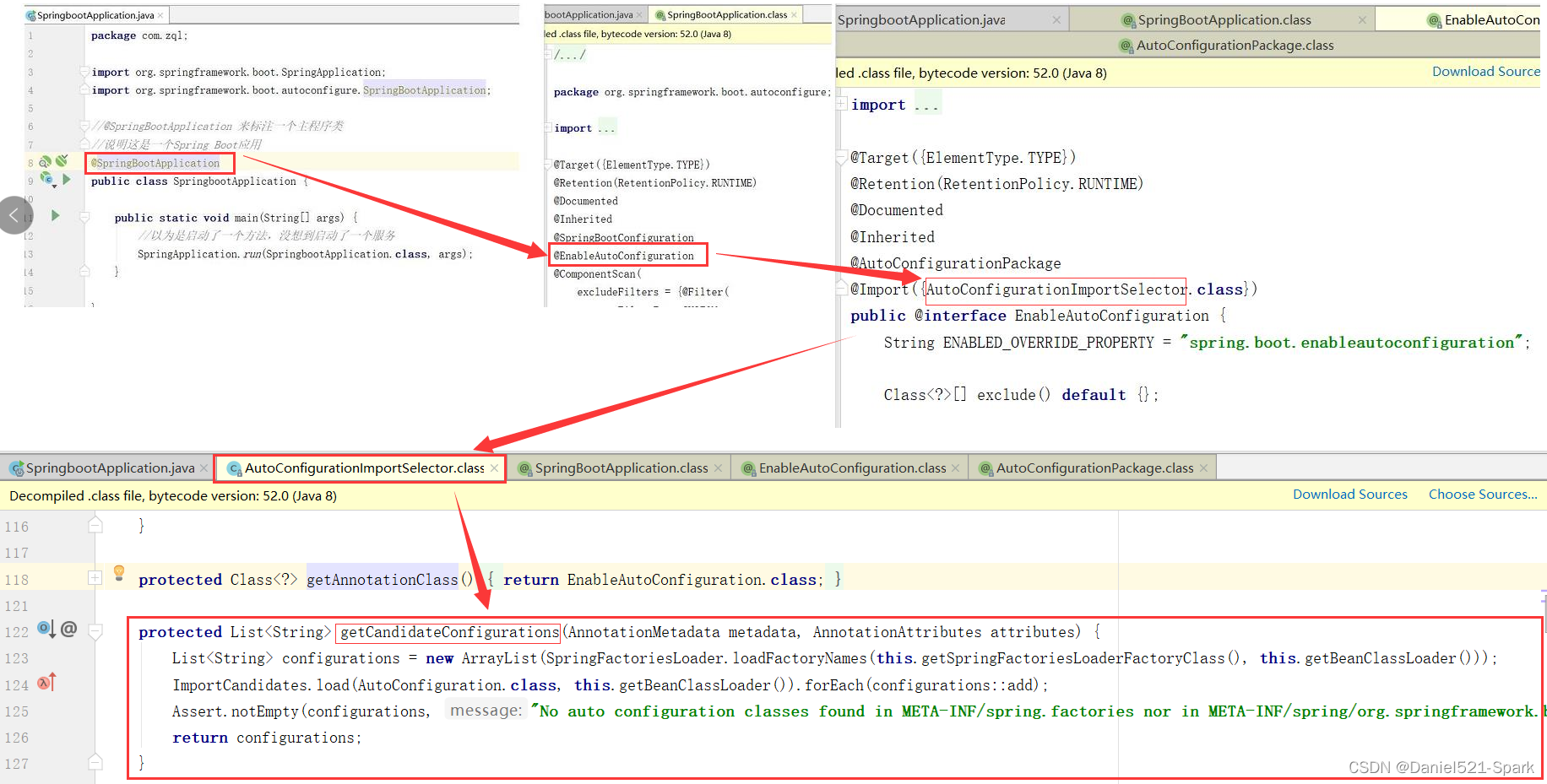The image size is (1547, 784).
Task: Collapse getCandidateConfigurations fold on line 122
Action: click(95, 631)
